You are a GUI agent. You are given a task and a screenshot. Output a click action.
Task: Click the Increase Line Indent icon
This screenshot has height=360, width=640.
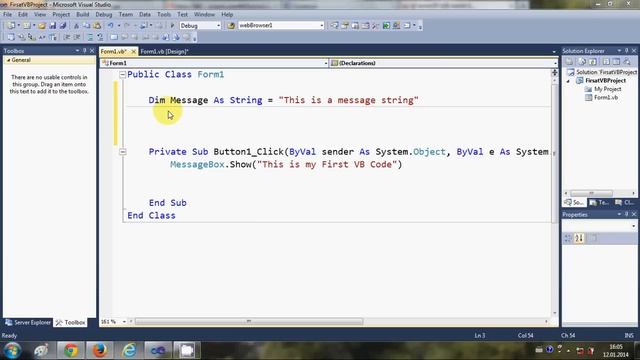click(x=77, y=38)
